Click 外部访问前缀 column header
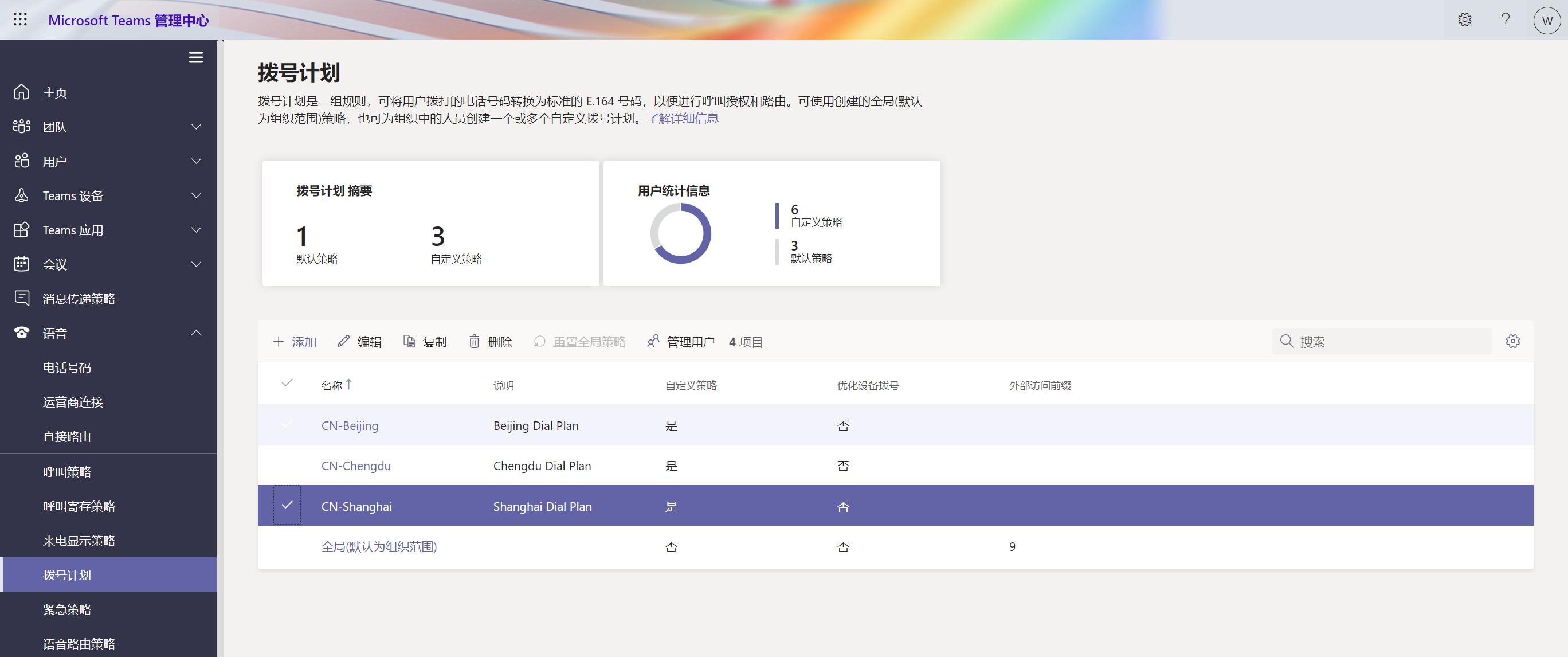The image size is (1568, 657). point(1039,385)
